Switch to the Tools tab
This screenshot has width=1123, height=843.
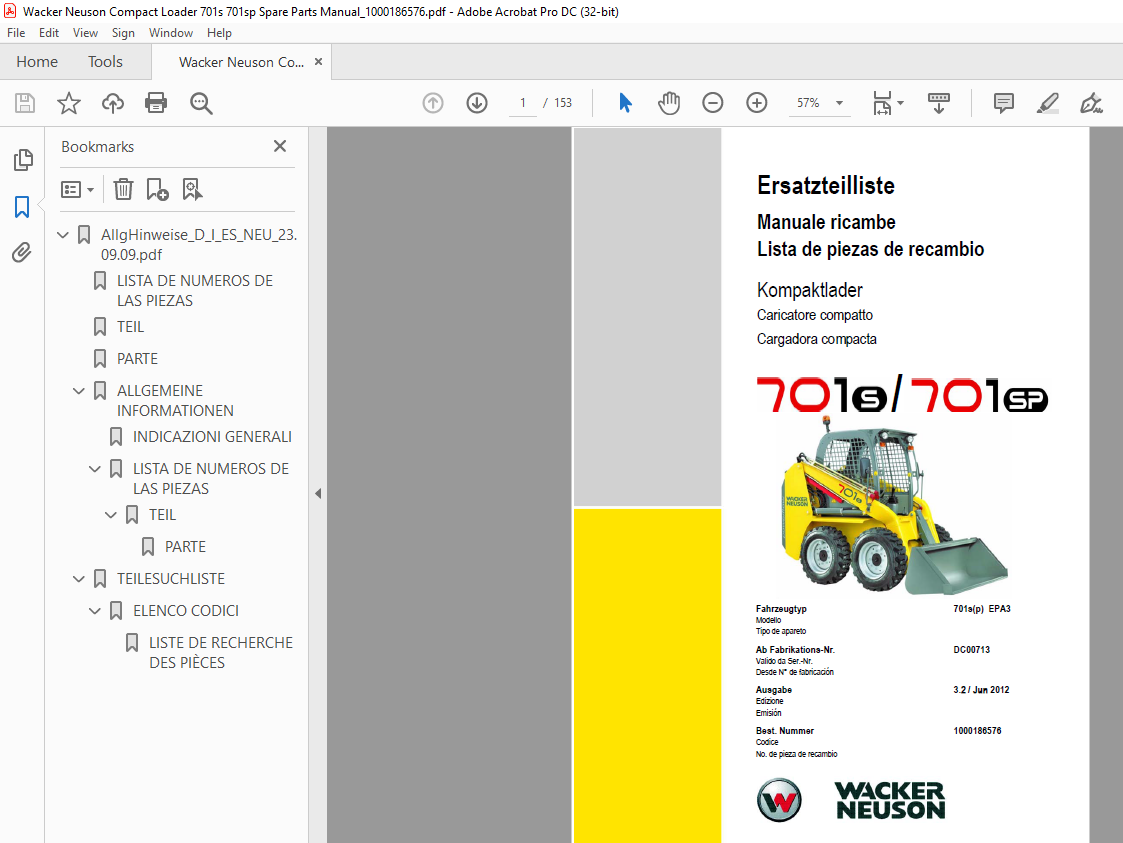click(x=105, y=62)
